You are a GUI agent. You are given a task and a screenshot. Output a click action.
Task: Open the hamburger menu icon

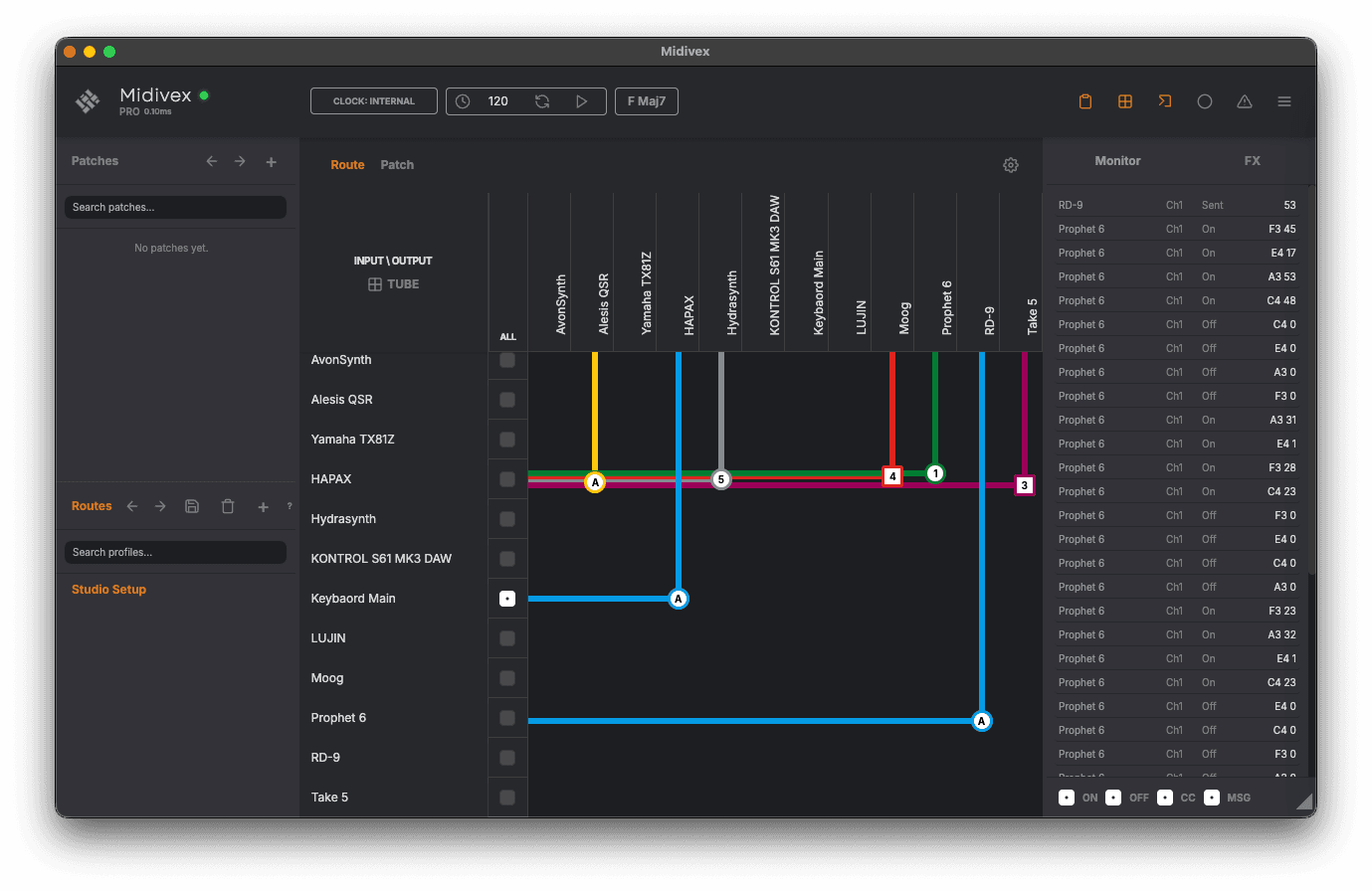pos(1284,100)
